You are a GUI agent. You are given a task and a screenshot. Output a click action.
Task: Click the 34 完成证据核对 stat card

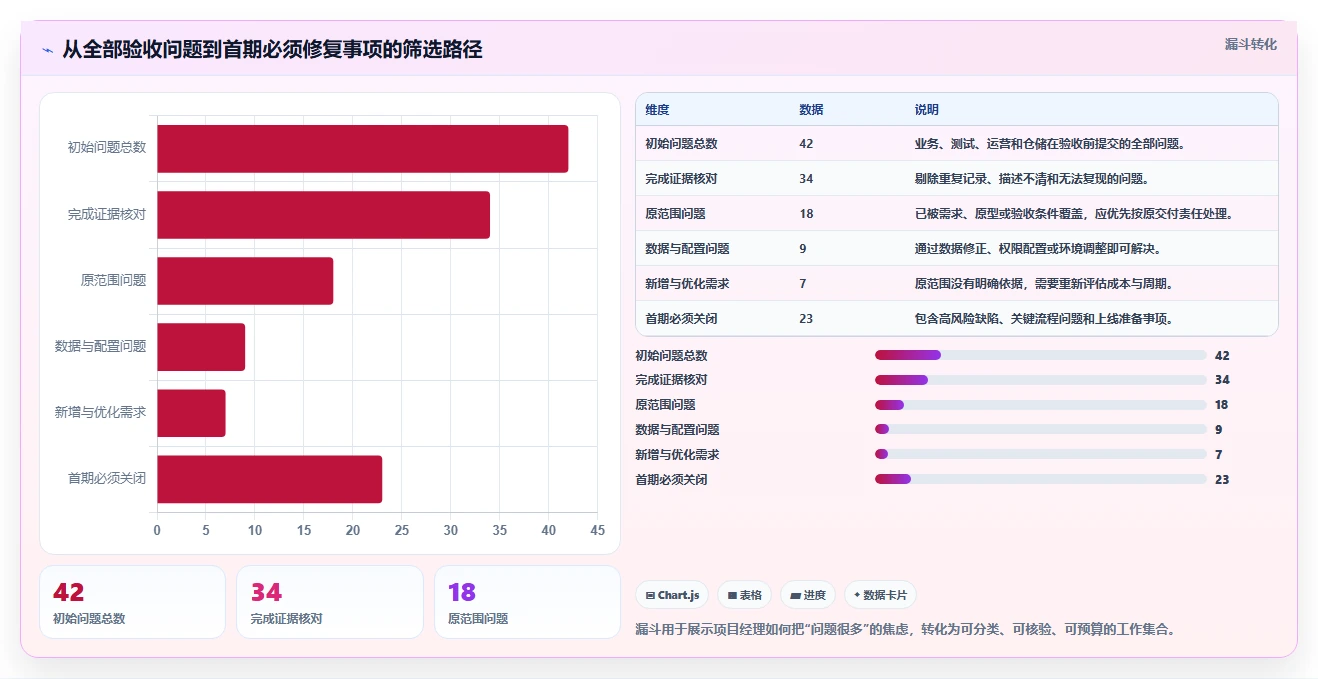[330, 602]
